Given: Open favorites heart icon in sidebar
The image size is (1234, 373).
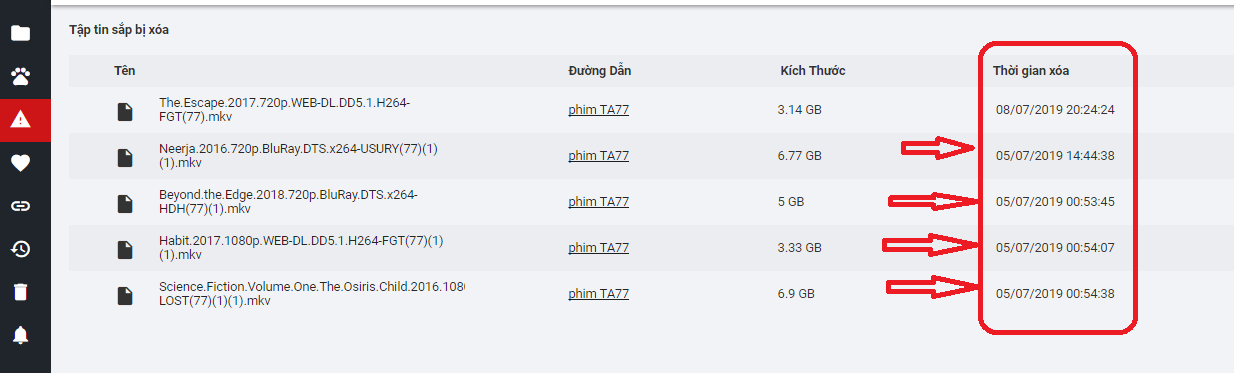Looking at the screenshot, I should coord(20,163).
